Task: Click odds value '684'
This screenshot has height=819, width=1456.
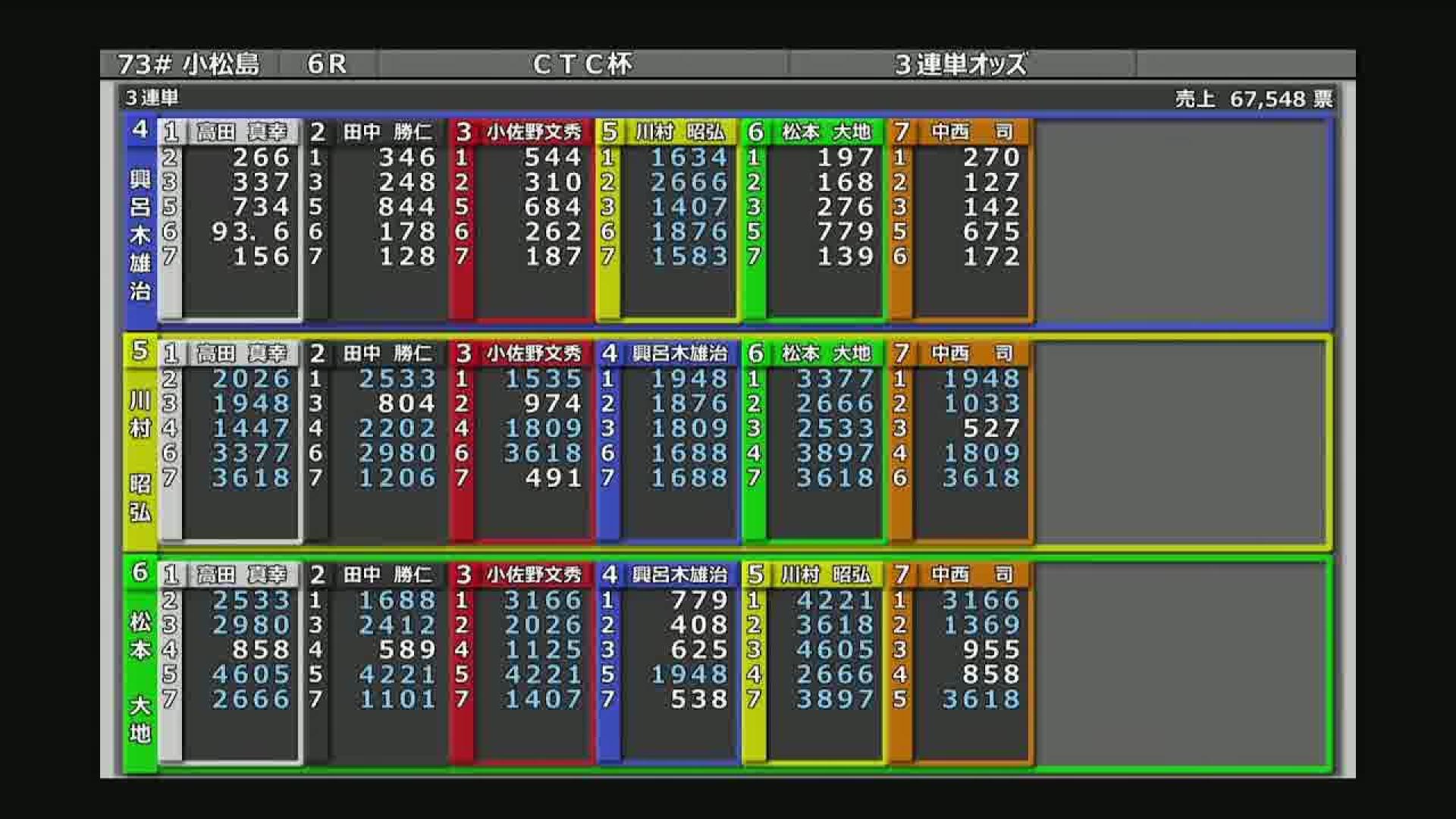Action: [553, 207]
